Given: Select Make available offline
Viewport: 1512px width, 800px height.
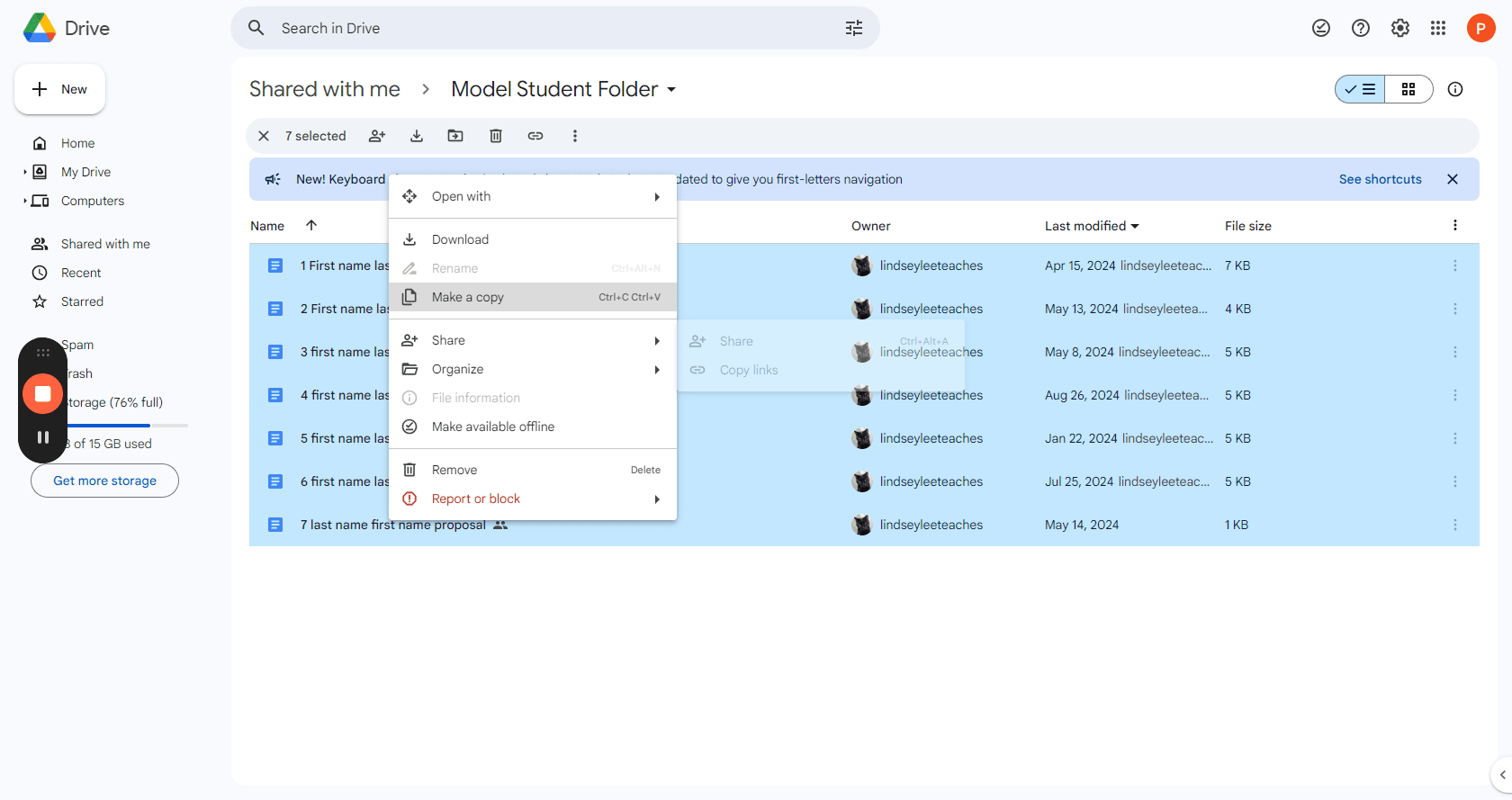Looking at the screenshot, I should click(x=533, y=427).
